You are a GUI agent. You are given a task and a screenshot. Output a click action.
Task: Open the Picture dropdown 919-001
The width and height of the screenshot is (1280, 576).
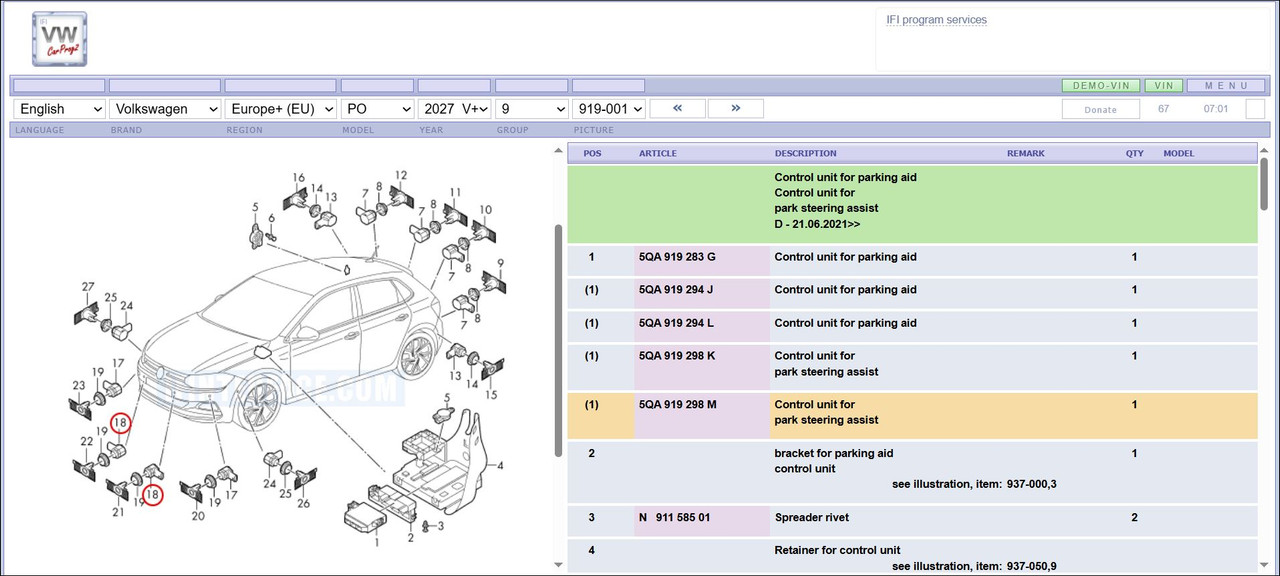tap(609, 108)
